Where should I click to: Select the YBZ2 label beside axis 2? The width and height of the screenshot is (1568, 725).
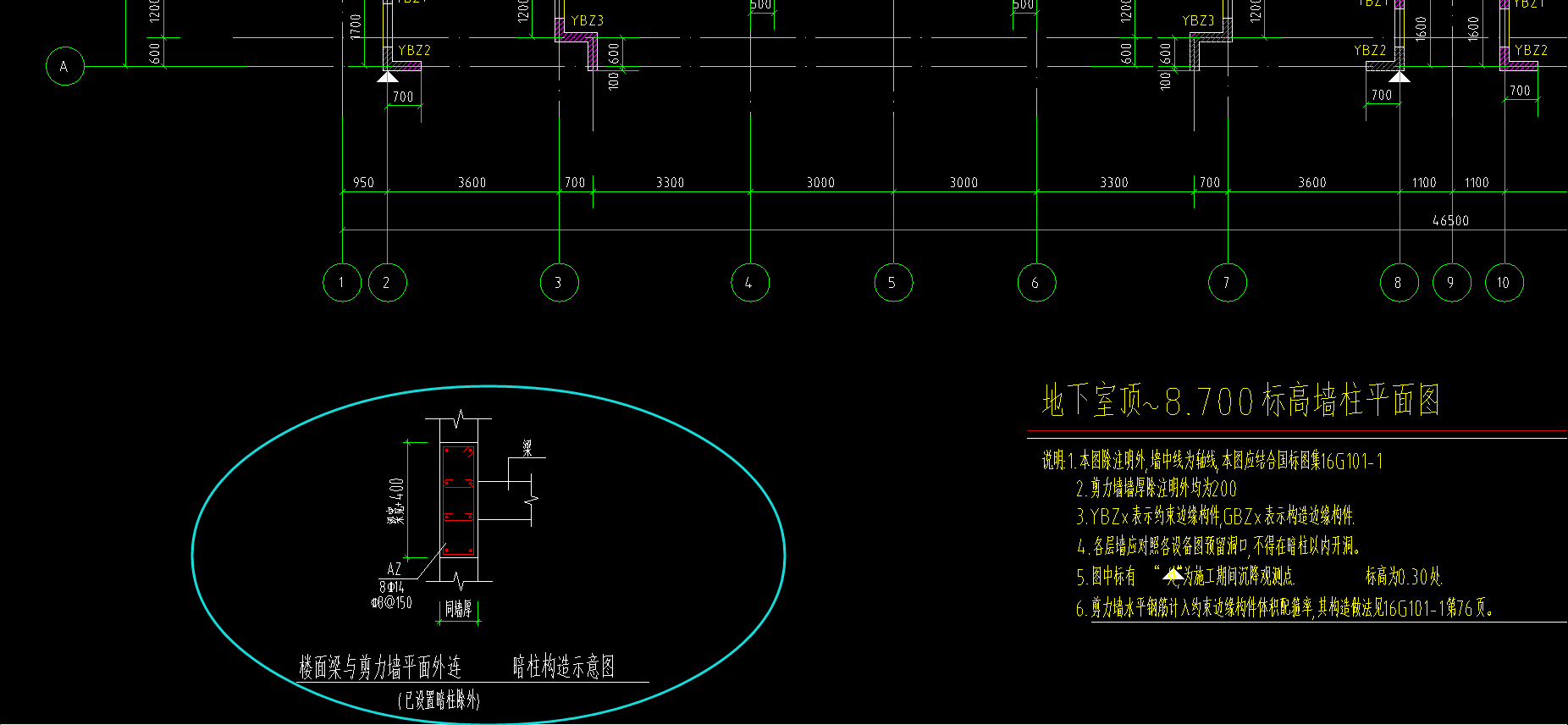click(415, 50)
